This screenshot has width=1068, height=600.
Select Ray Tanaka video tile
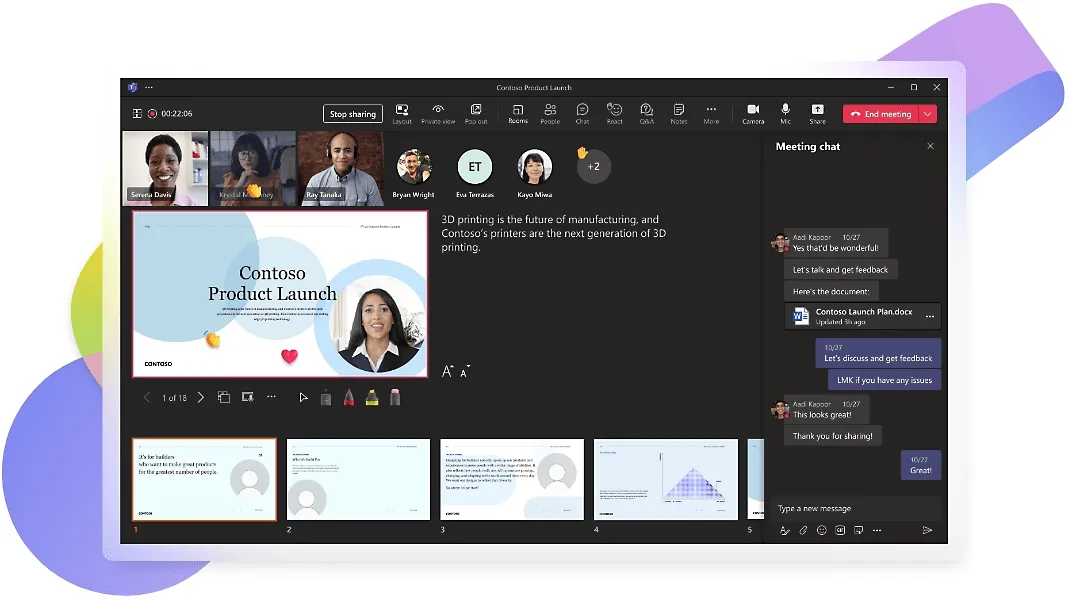(341, 168)
